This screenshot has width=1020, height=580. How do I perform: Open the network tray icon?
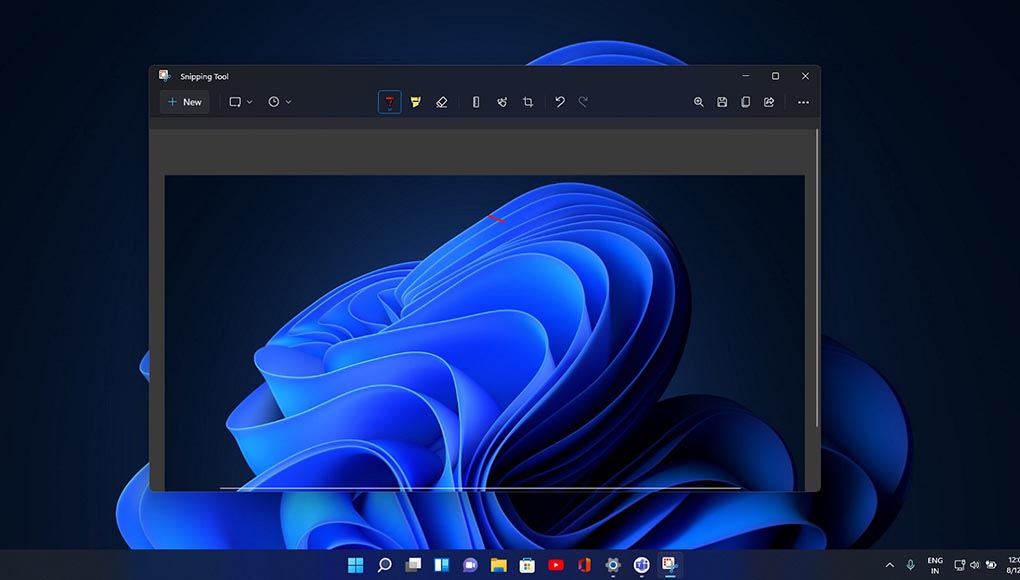[x=960, y=565]
